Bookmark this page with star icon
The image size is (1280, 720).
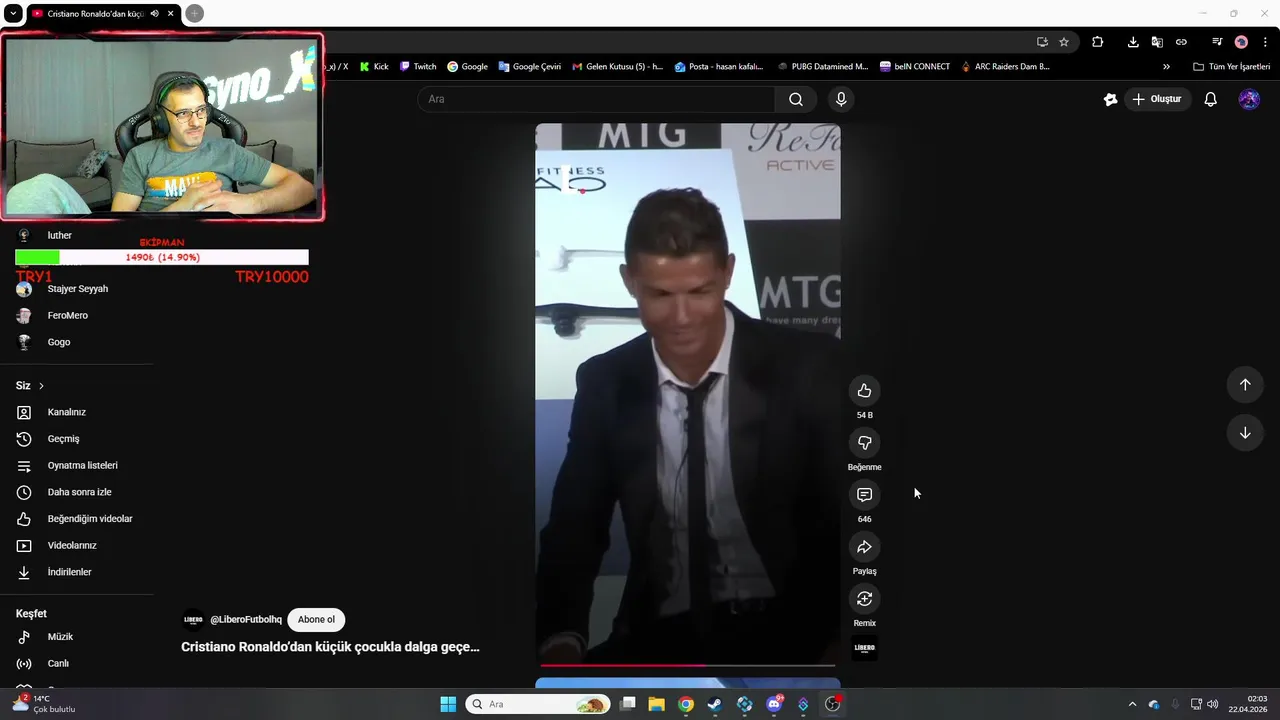(x=1064, y=42)
